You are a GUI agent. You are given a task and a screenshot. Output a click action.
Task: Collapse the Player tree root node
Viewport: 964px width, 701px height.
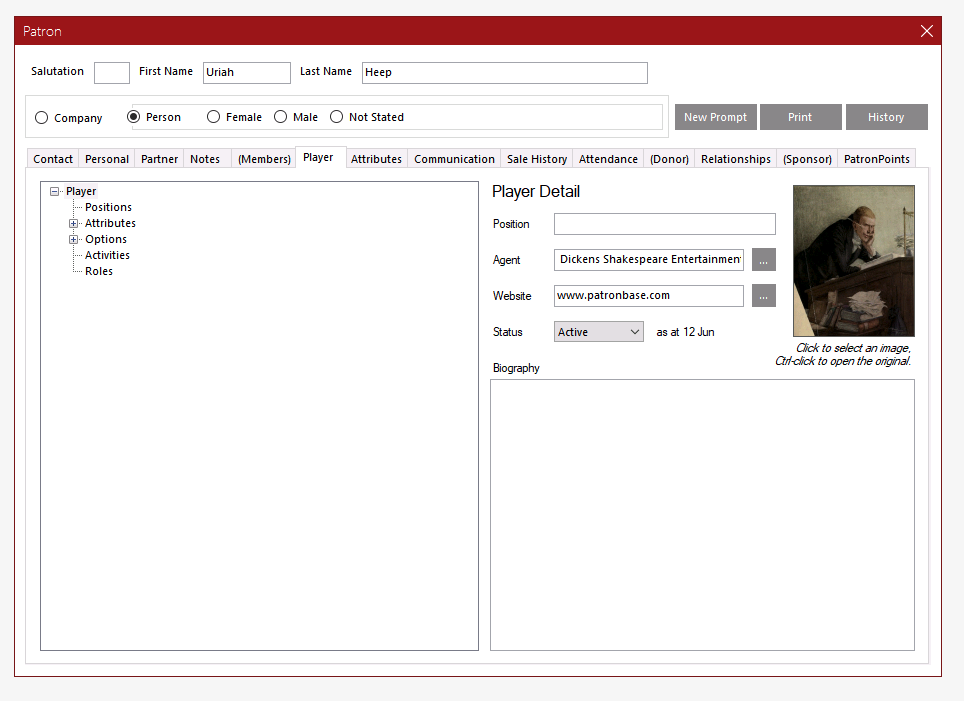pos(55,191)
